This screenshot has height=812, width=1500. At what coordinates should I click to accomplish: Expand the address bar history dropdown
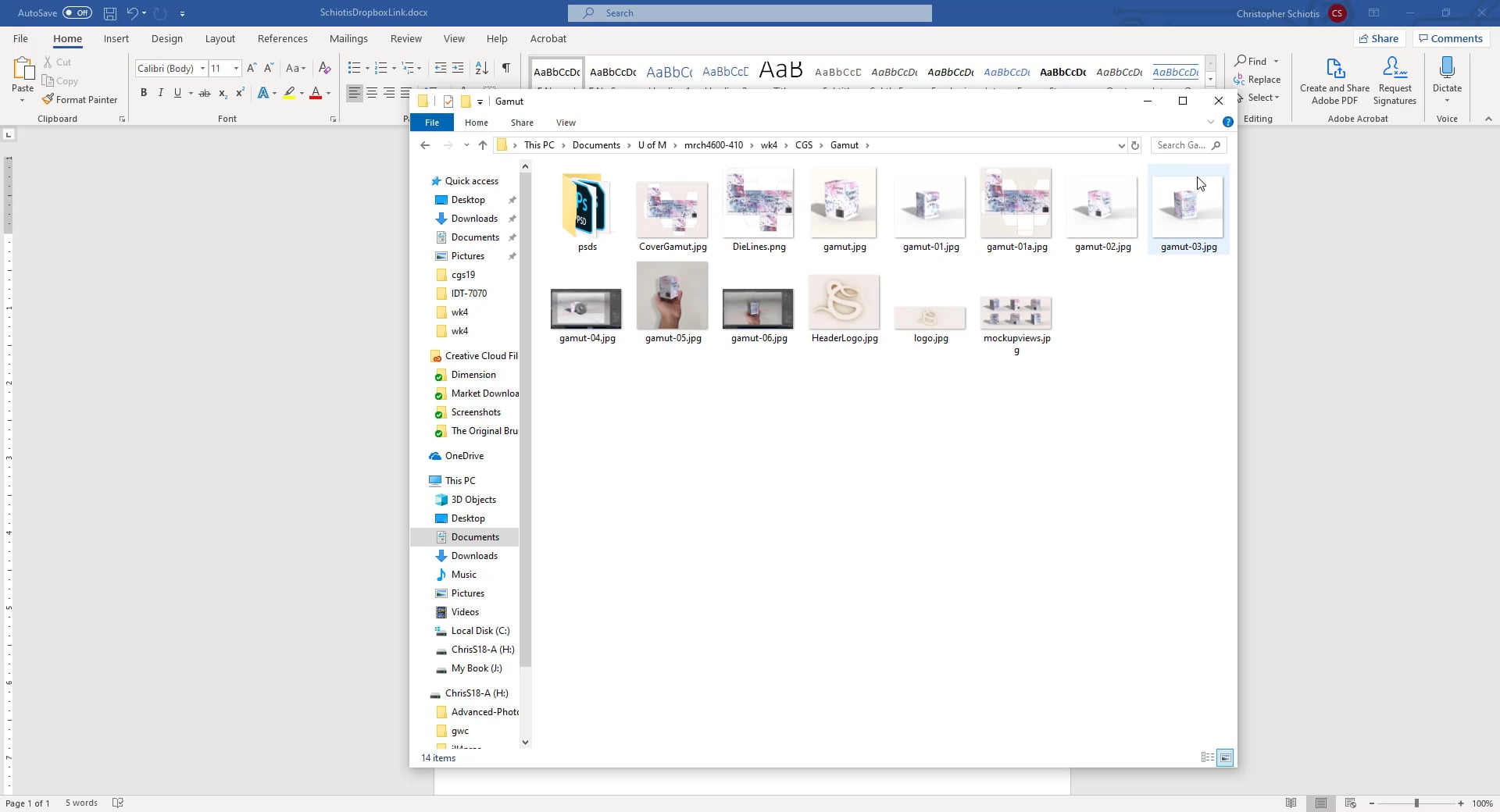1121,145
